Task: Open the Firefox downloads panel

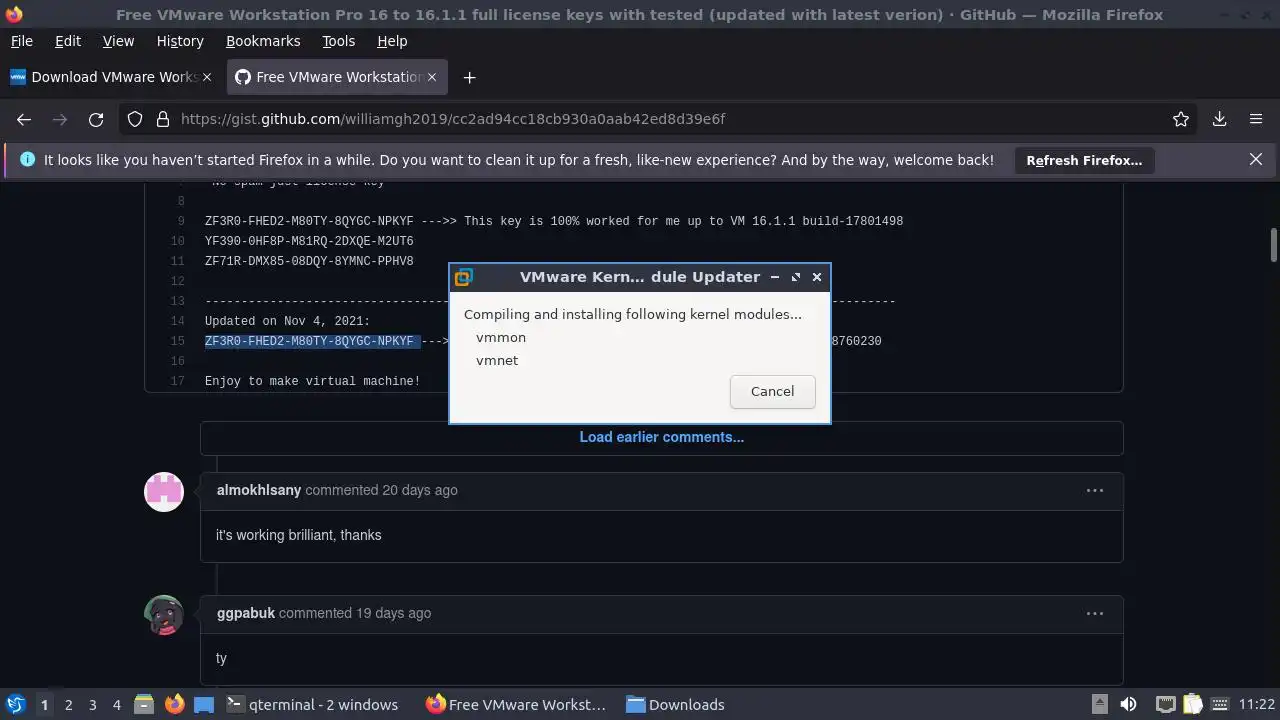Action: tap(1219, 119)
